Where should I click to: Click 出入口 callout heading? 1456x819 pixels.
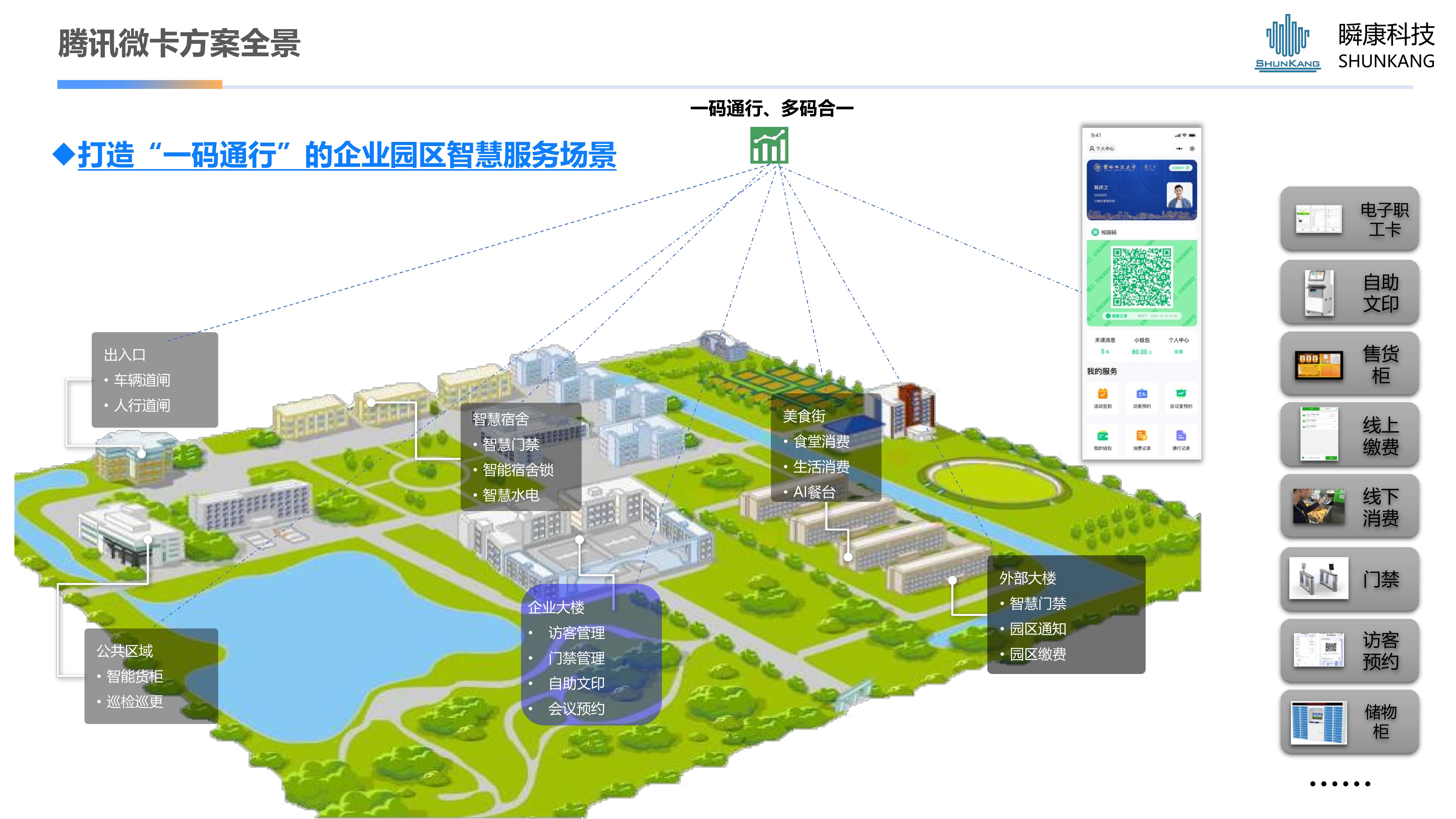point(125,354)
